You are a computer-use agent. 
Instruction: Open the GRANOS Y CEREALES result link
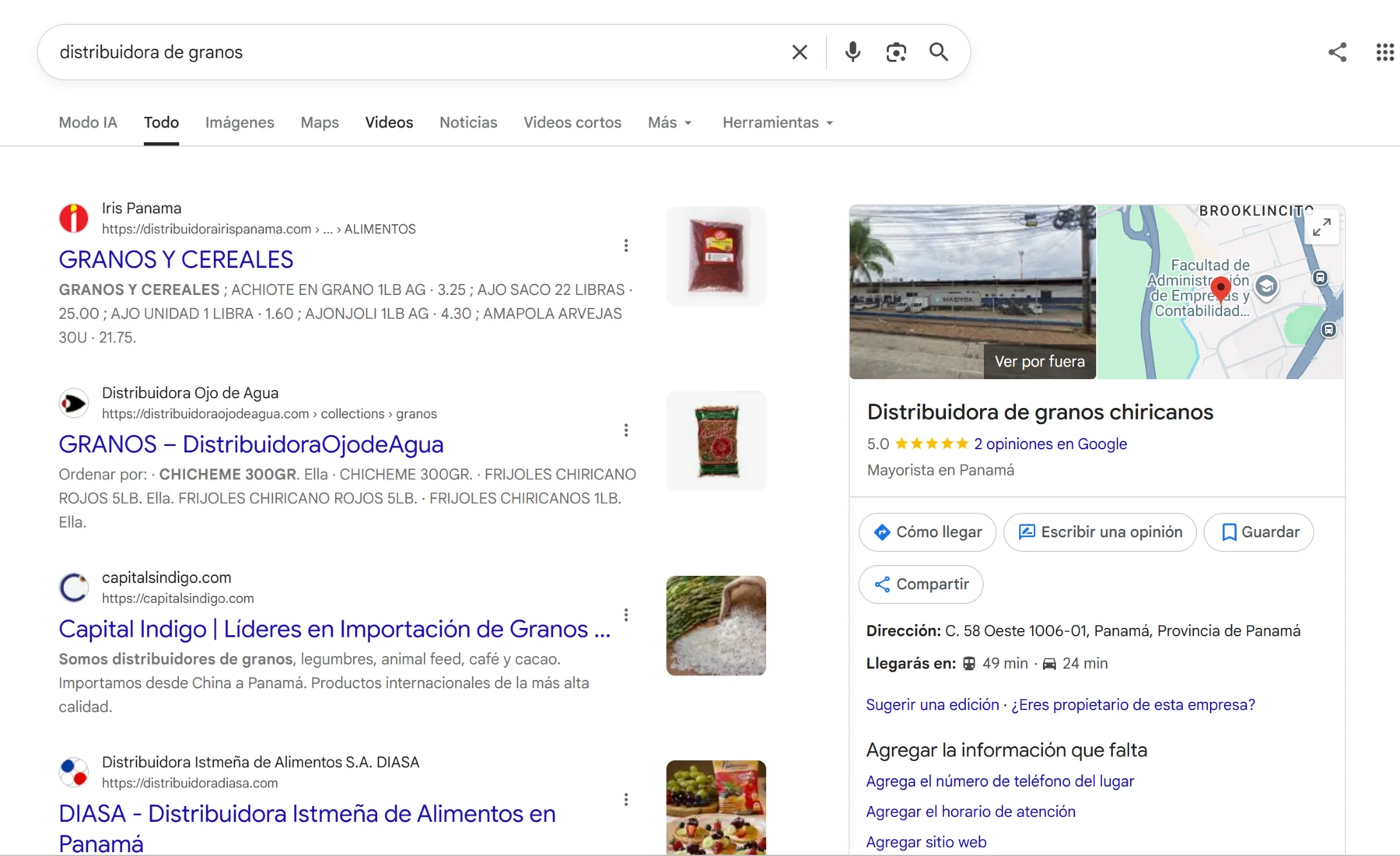(x=176, y=259)
